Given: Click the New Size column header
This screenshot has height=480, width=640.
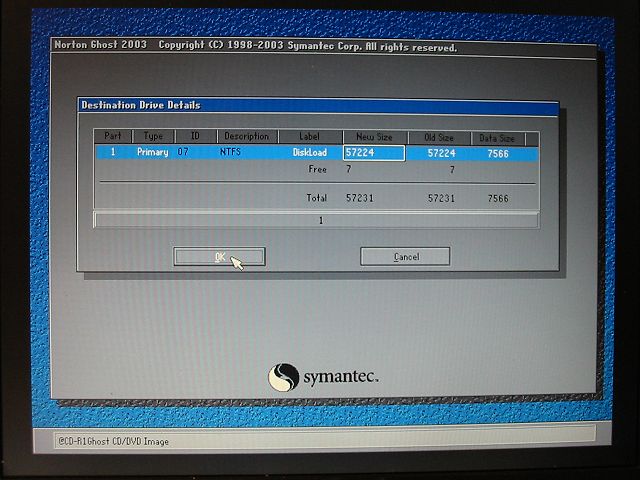Looking at the screenshot, I should (373, 136).
